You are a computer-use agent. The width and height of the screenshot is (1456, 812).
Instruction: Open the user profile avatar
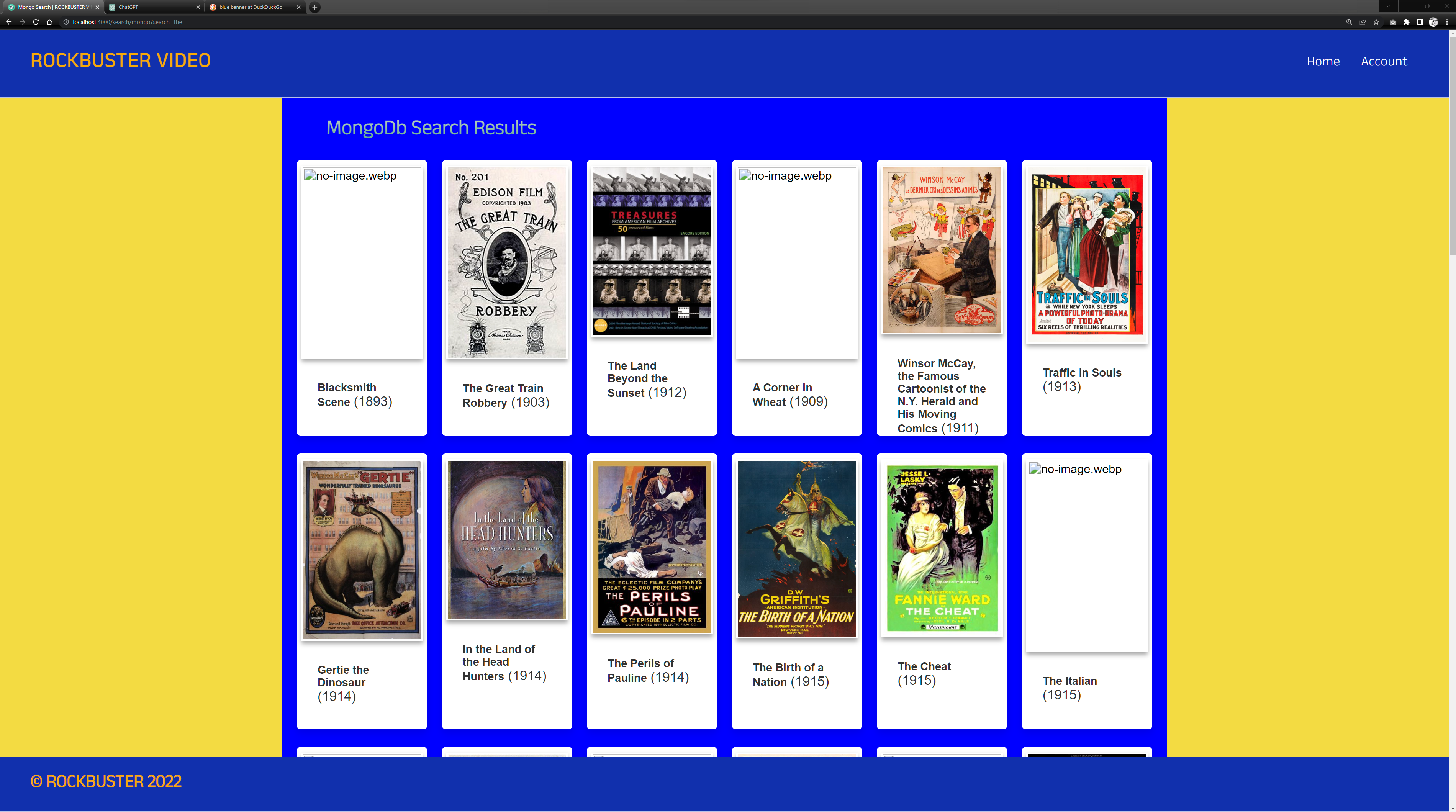pos(1433,22)
